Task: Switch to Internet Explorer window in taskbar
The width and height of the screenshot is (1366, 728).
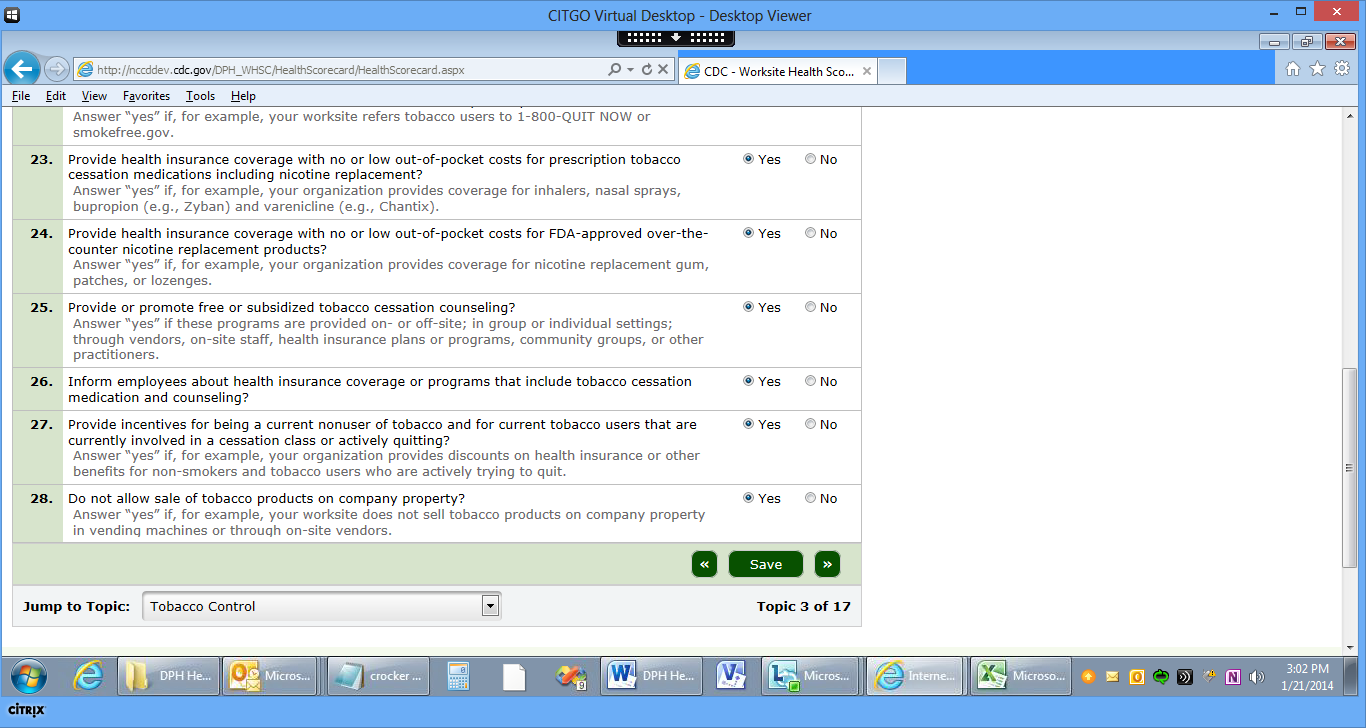Action: [x=915, y=676]
